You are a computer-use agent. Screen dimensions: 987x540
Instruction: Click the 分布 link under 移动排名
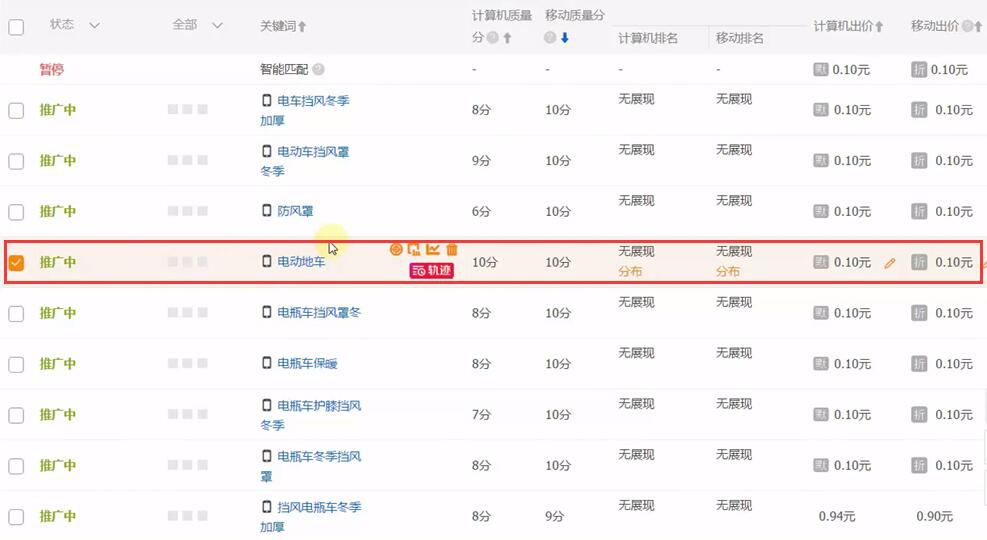click(x=728, y=272)
